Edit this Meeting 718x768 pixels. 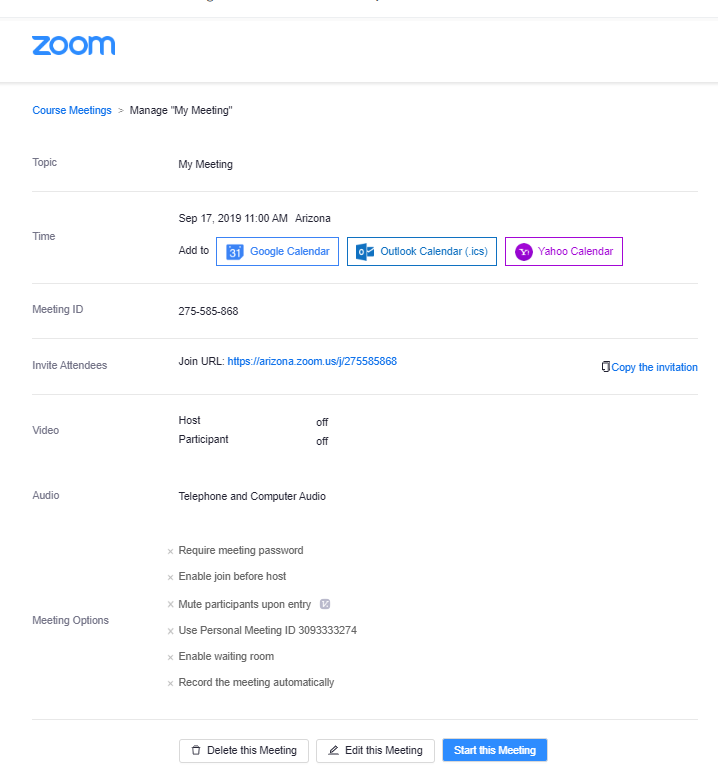(375, 750)
